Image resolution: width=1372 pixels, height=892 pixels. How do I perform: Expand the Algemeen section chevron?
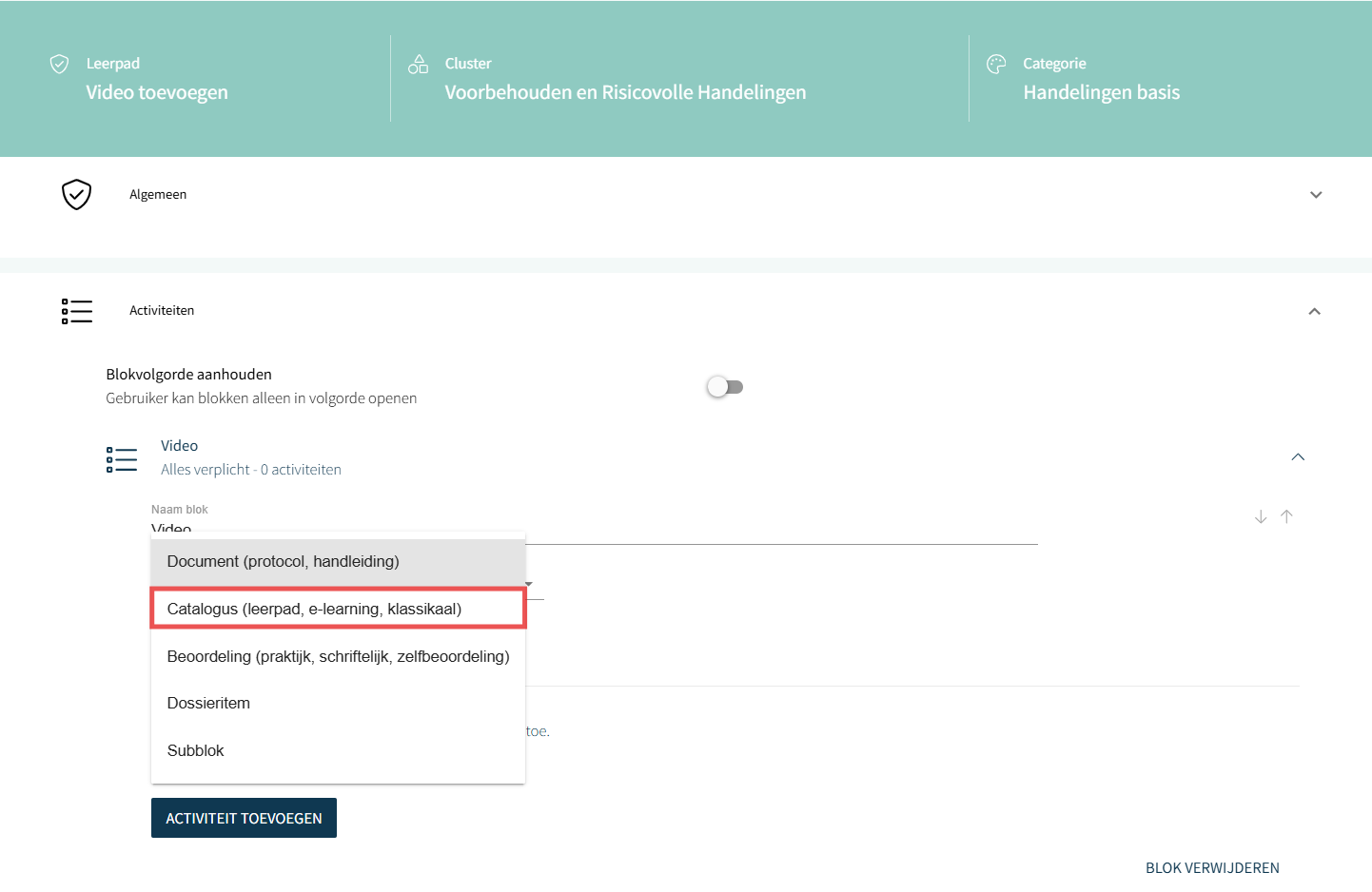(x=1316, y=195)
